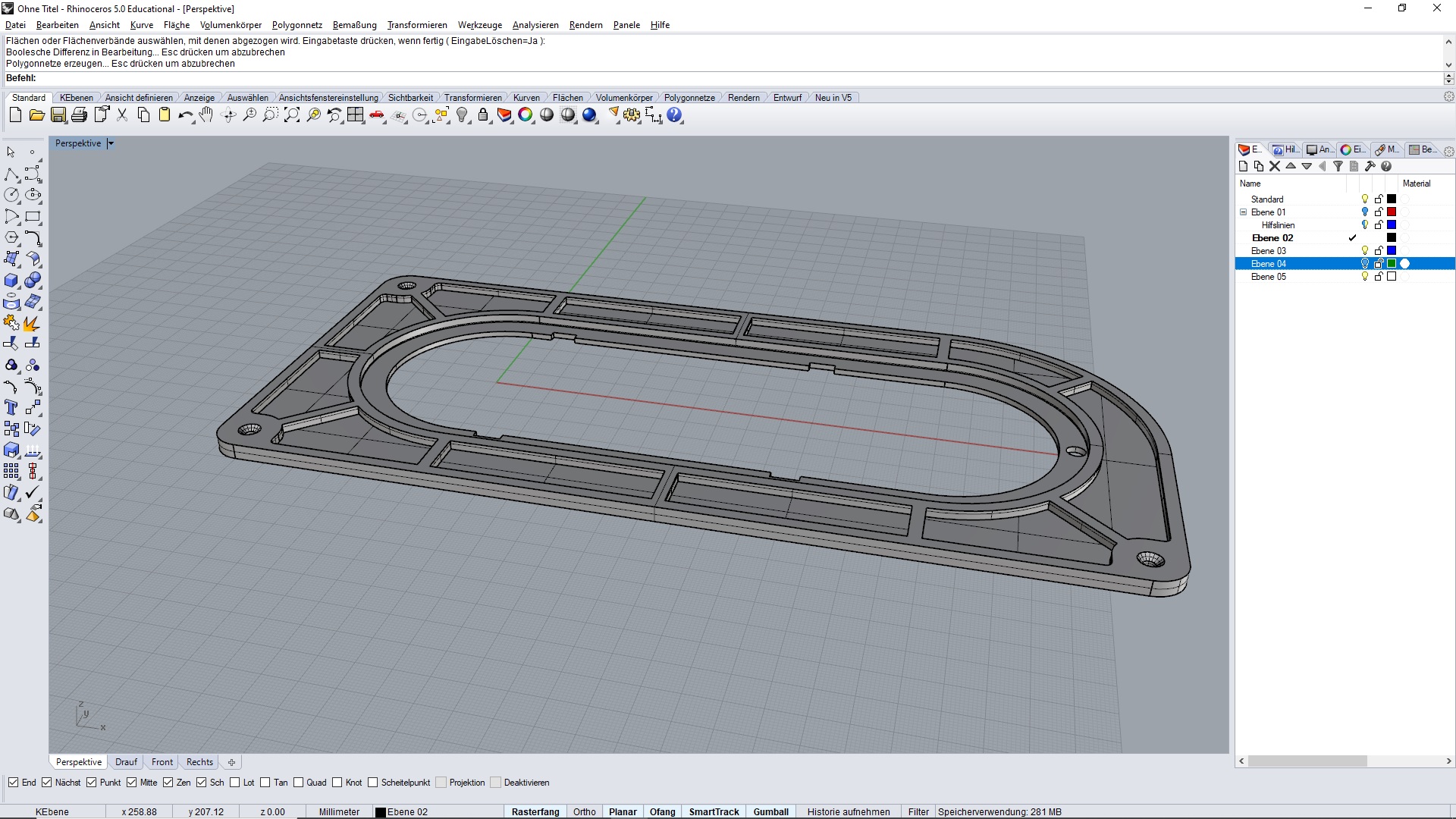Screen dimensions: 1456x819
Task: Enable the Tan object snap checkbox
Action: [x=265, y=783]
